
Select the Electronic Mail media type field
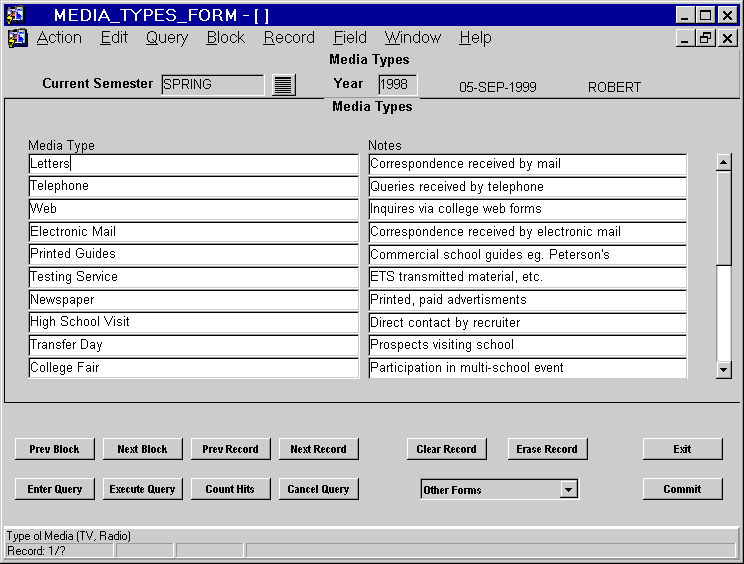point(194,232)
